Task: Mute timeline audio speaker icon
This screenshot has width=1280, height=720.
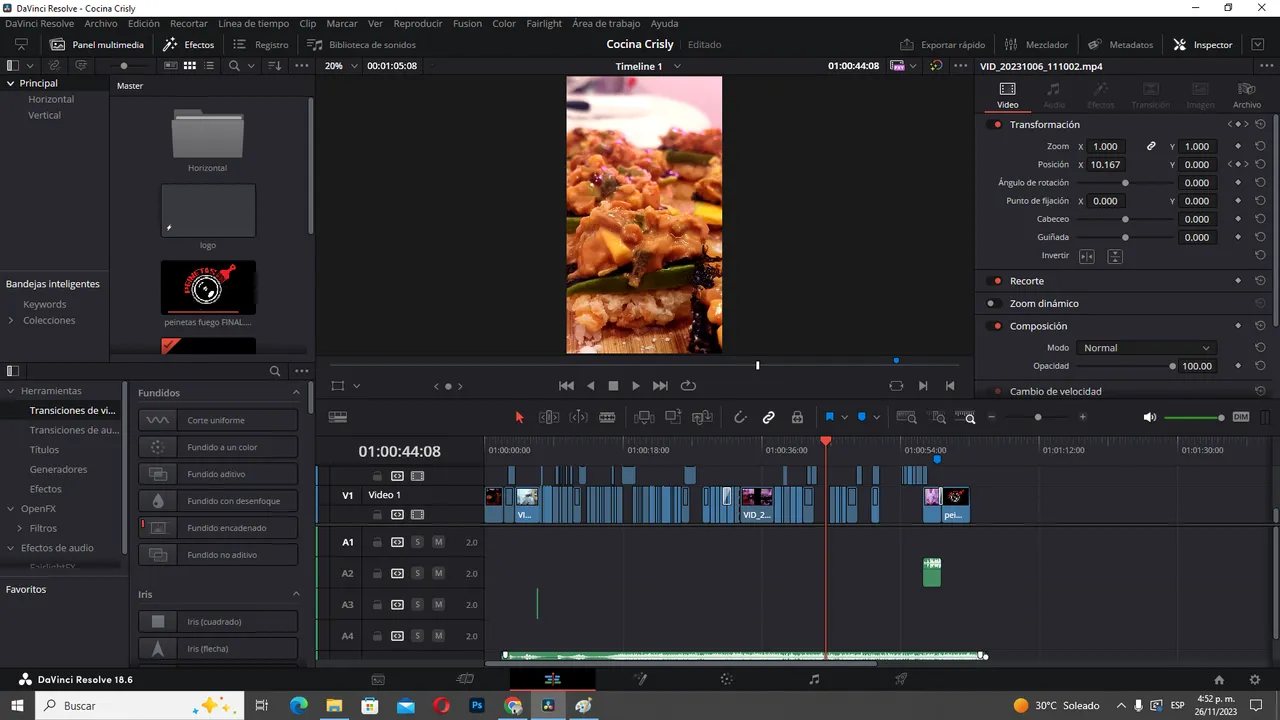Action: pyautogui.click(x=1149, y=417)
